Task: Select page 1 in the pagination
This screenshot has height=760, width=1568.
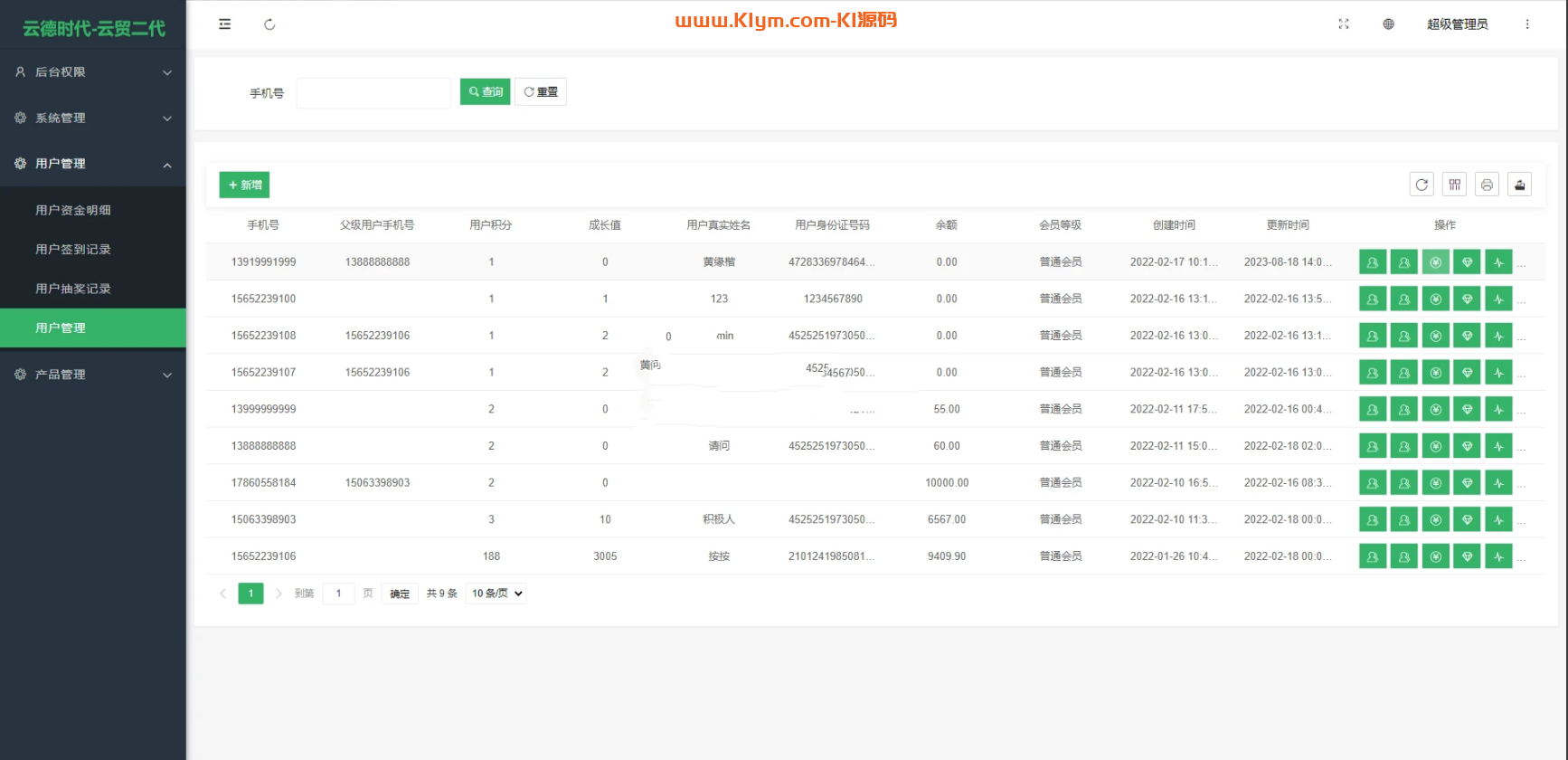Action: pos(250,594)
